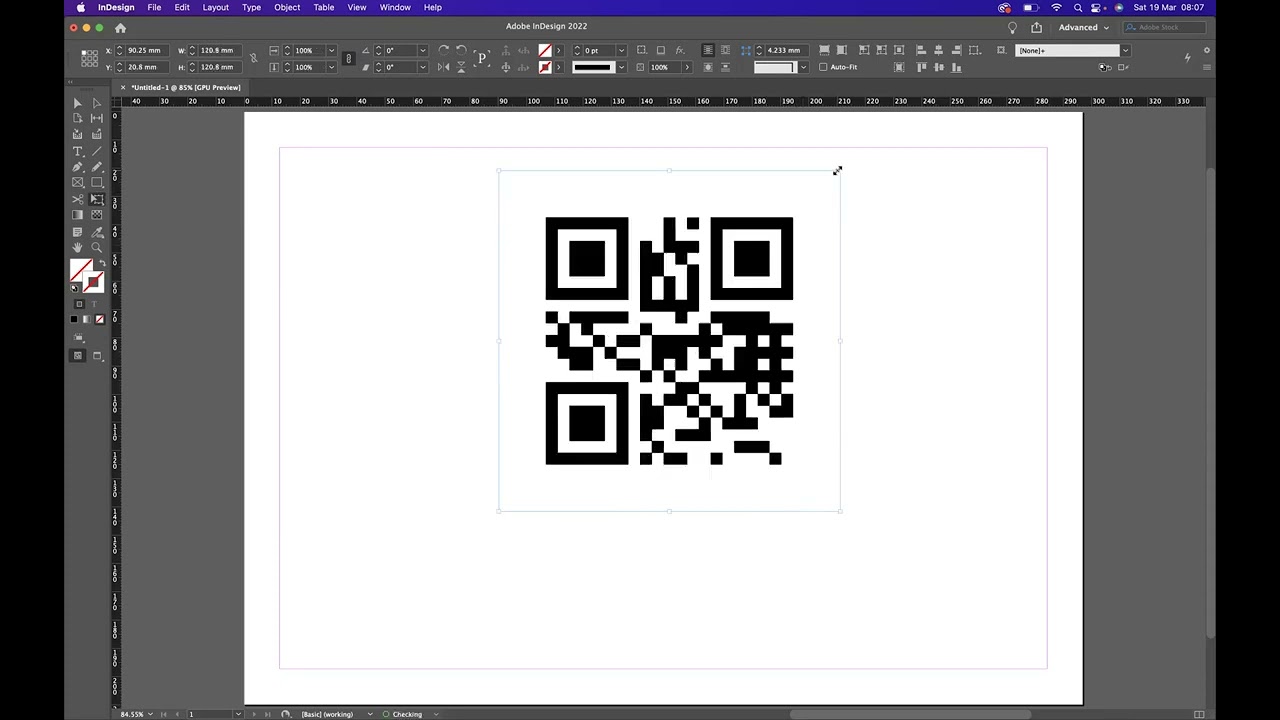
Task: Select the Gradient Swatch tool
Action: (x=77, y=214)
